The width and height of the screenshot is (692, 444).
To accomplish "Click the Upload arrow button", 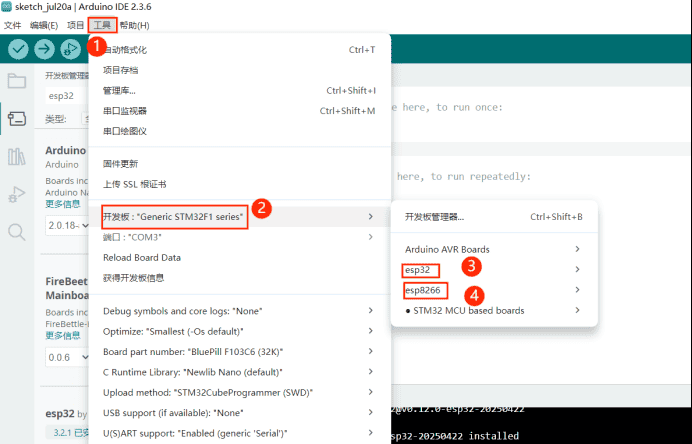I will point(44,49).
